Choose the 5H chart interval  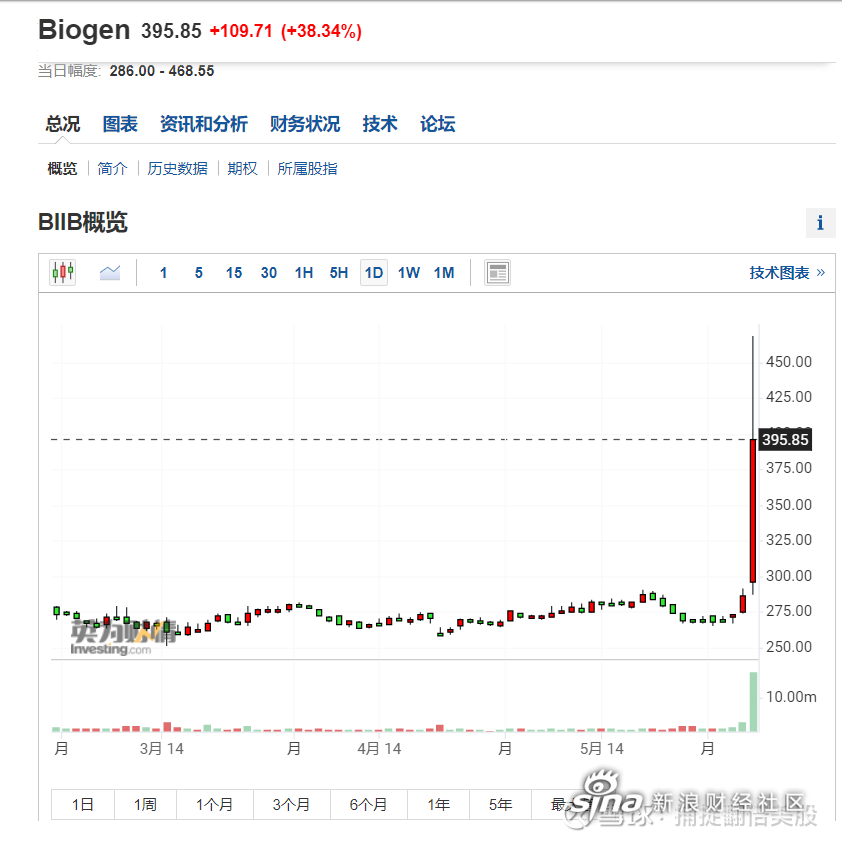coord(339,273)
